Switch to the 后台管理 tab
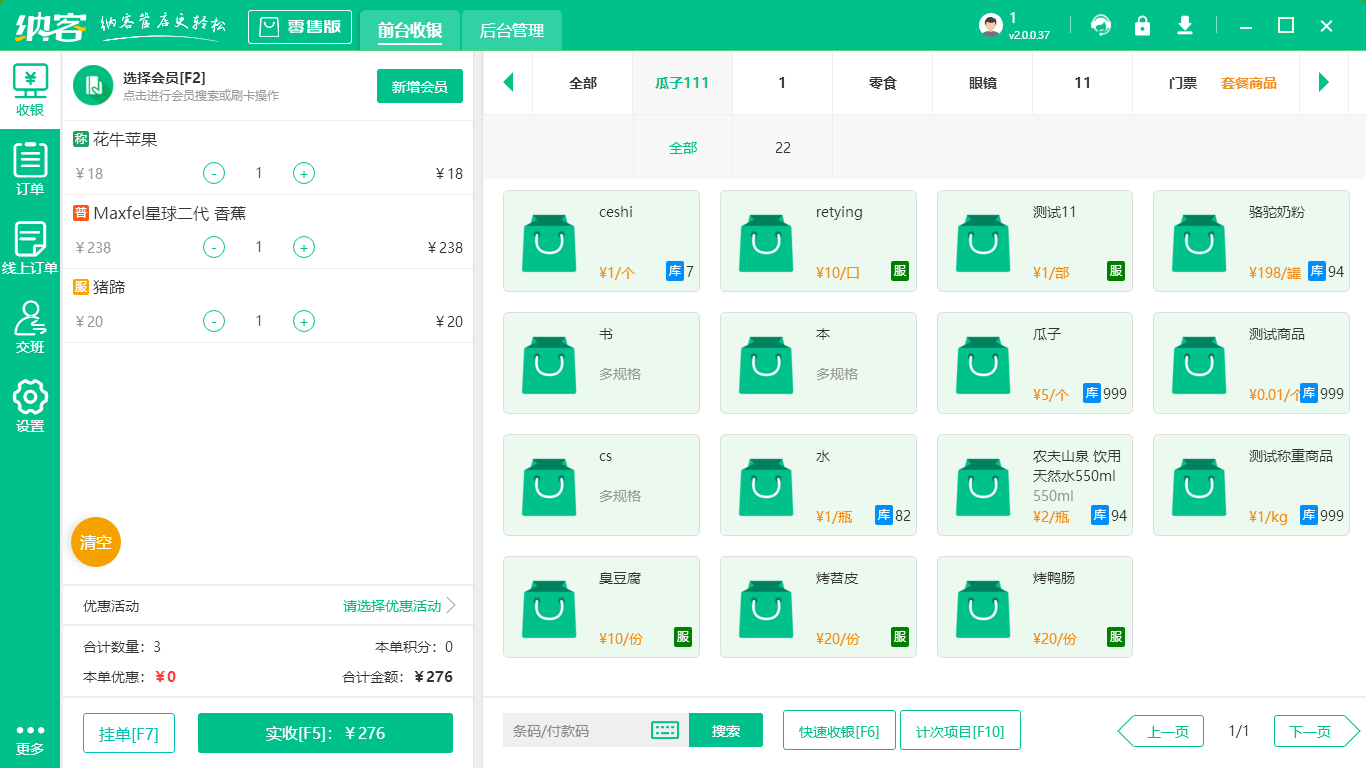The width and height of the screenshot is (1366, 768). tap(511, 31)
